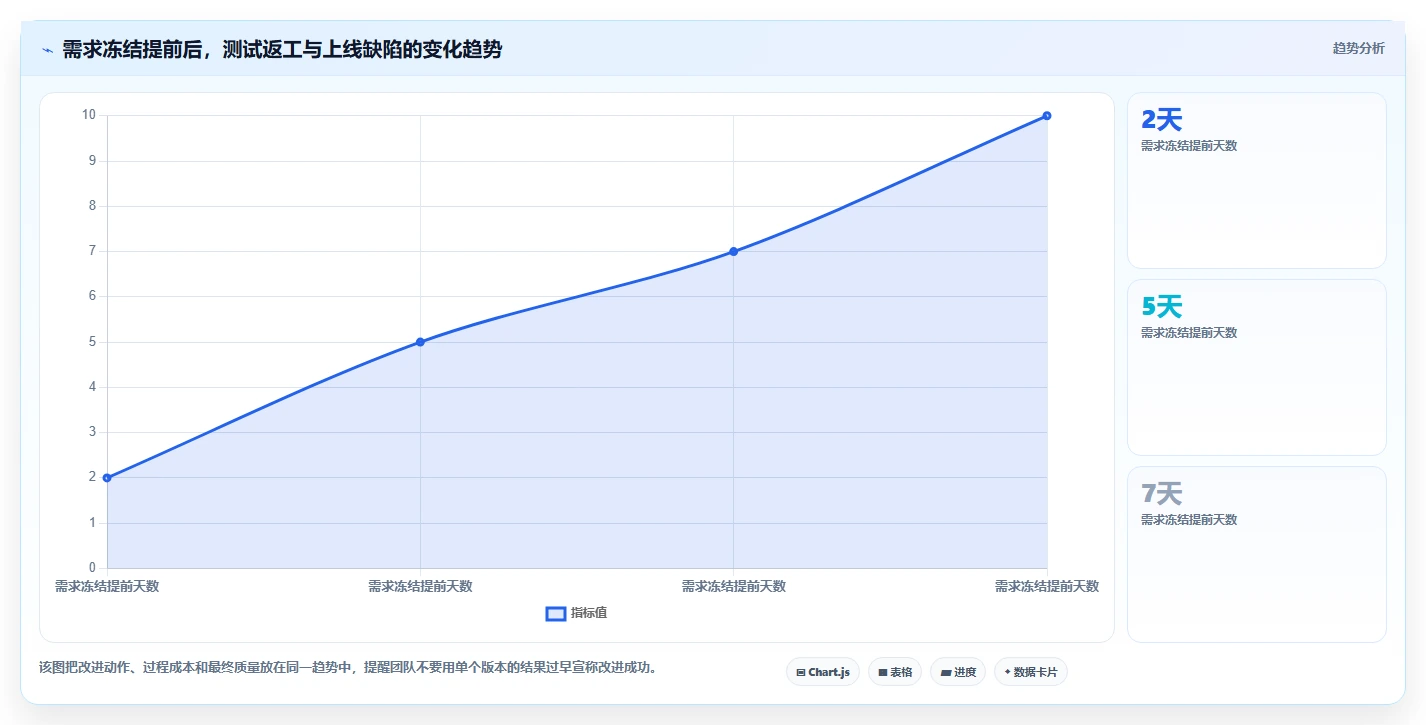The image size is (1426, 725).
Task: Click 需求冻结提前天数 under the 7天 card
Action: (1189, 519)
